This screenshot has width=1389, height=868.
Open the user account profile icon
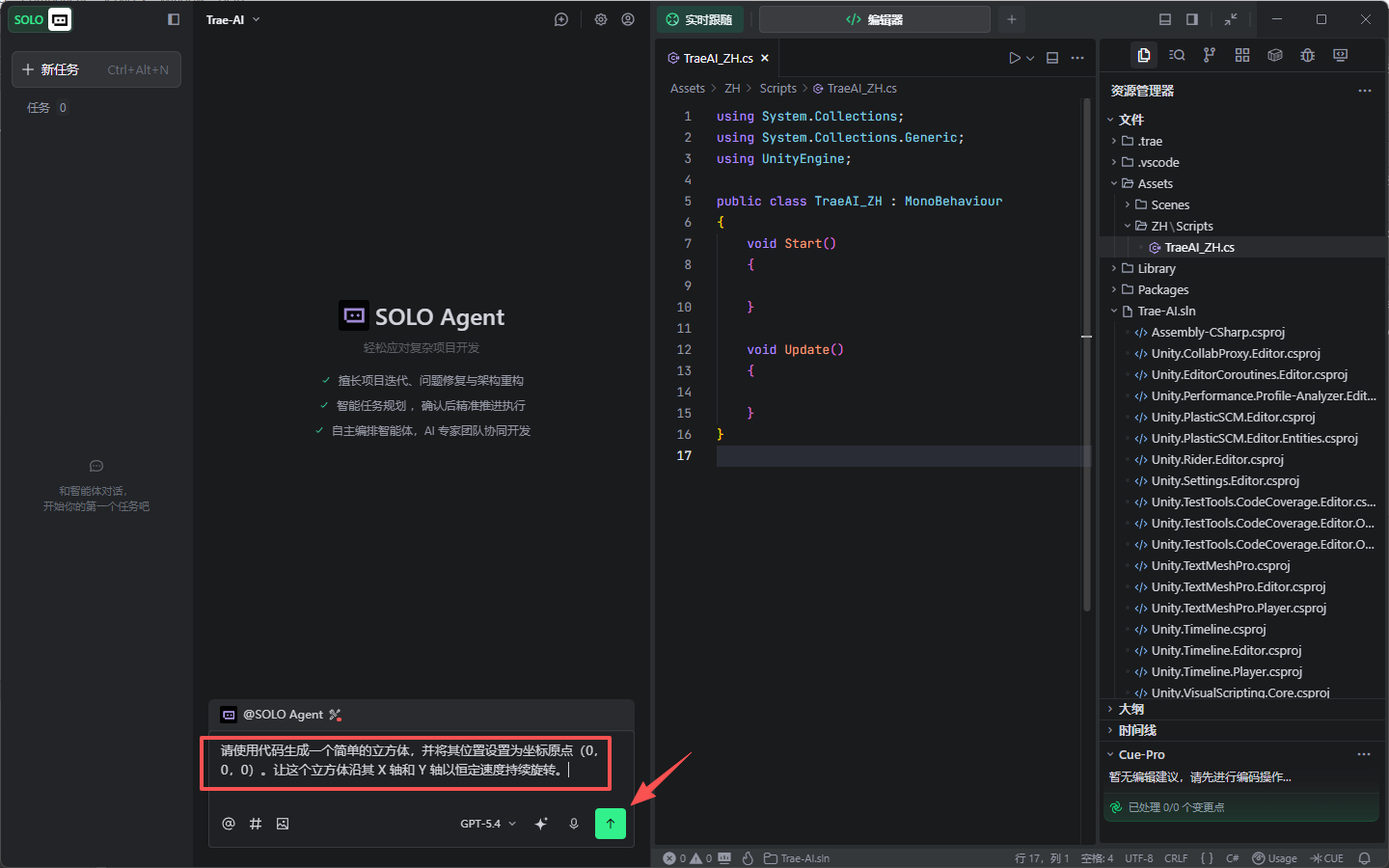click(x=628, y=19)
